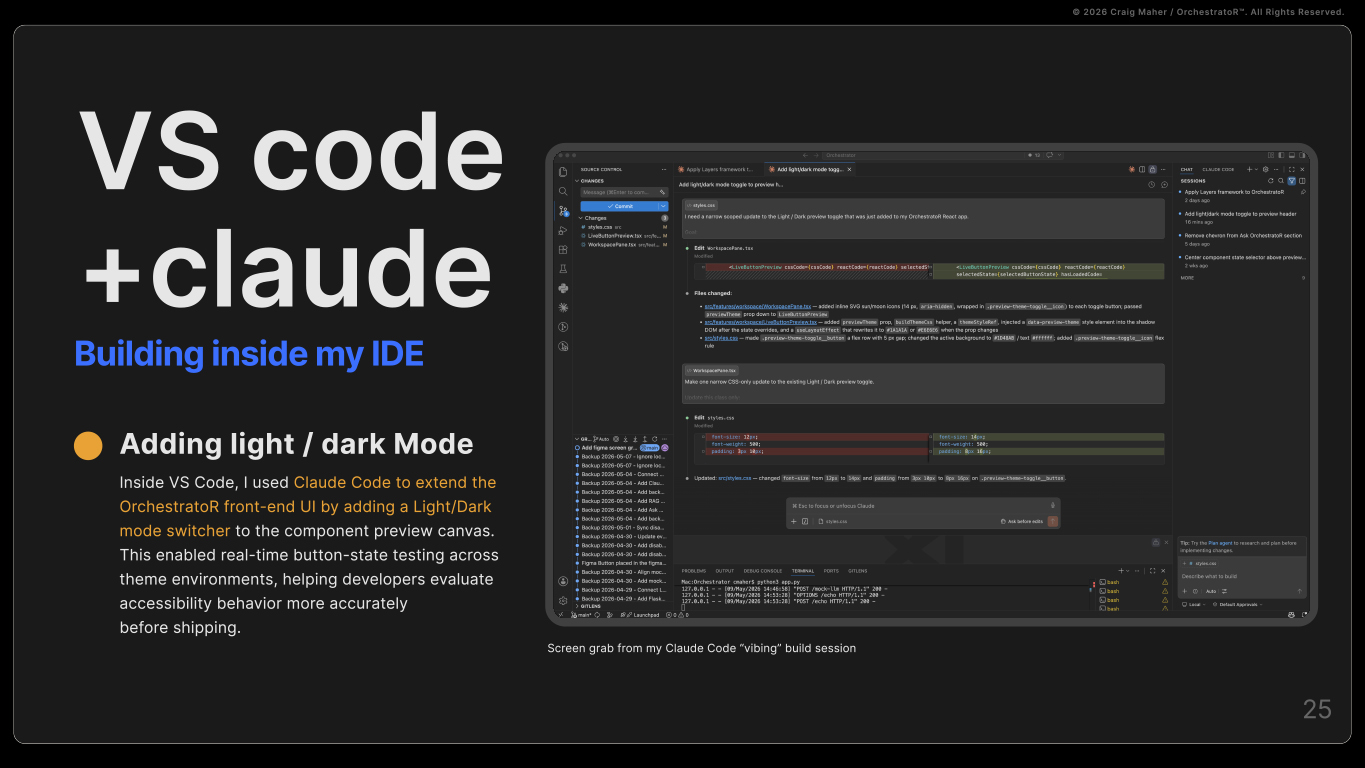Screen dimensions: 1365x768
Task: Open the new chat plus dropdown
Action: point(1257,169)
